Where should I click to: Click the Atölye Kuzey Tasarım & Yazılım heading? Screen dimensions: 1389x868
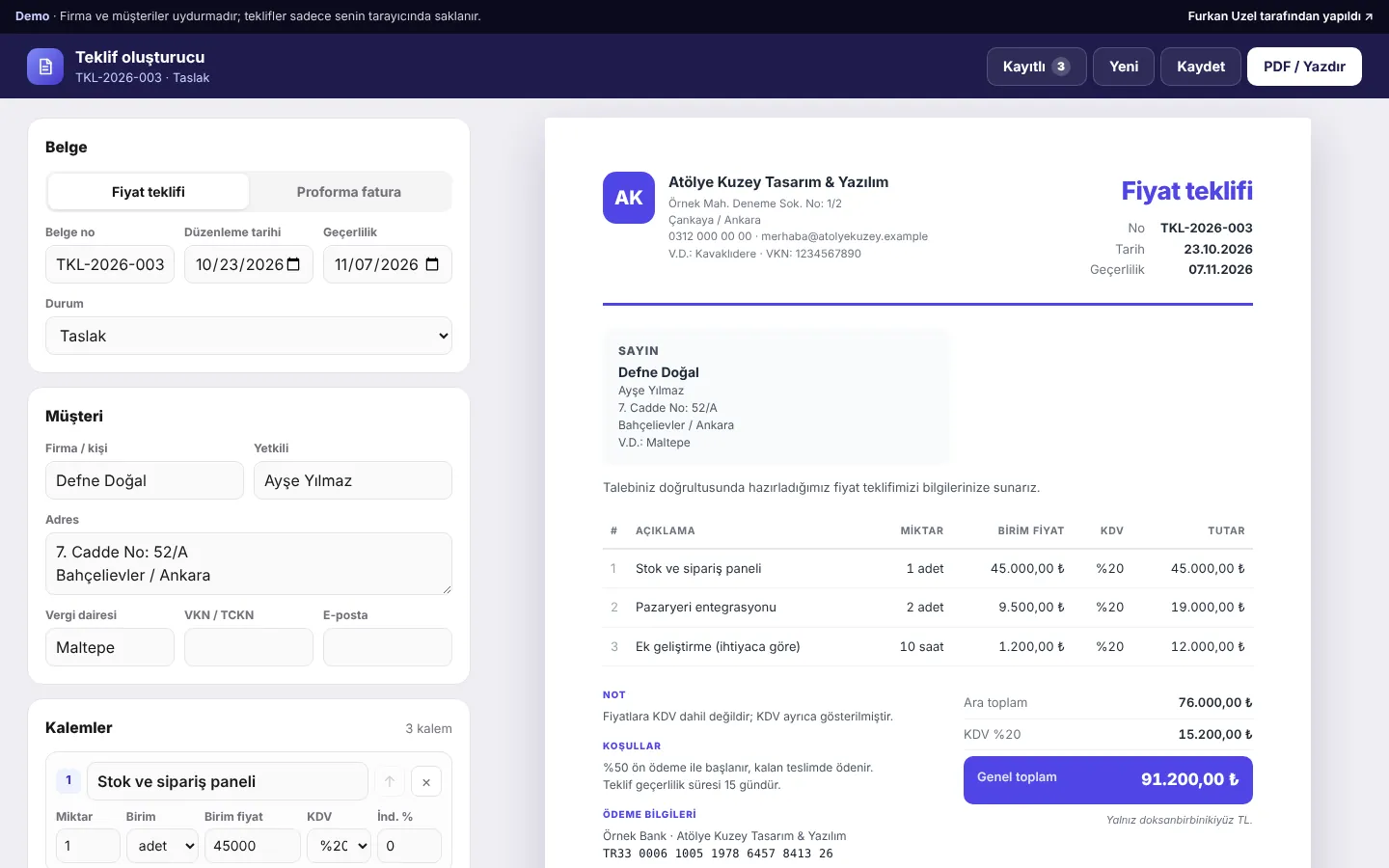tap(778, 182)
